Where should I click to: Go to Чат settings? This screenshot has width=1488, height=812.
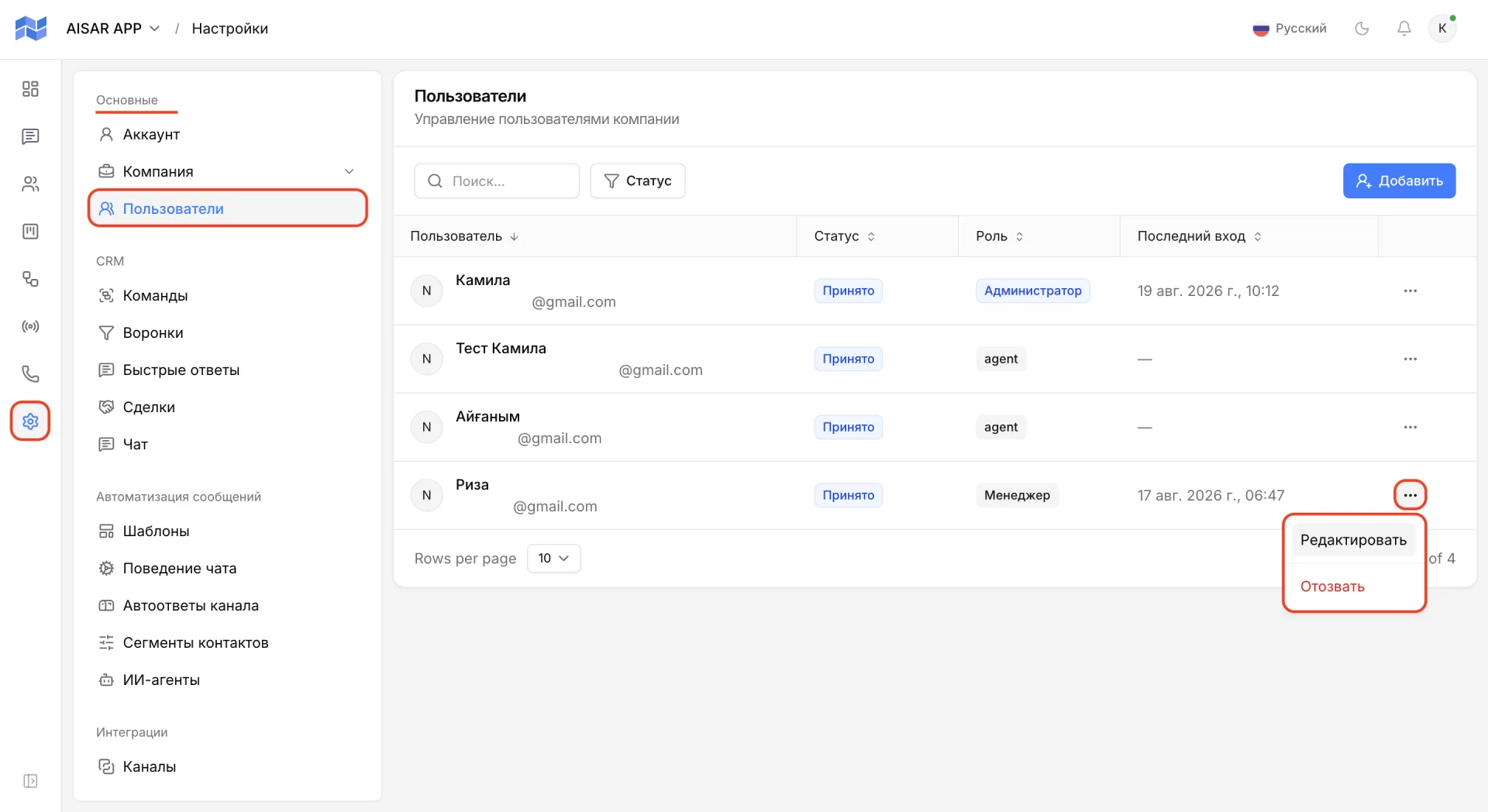227,444
